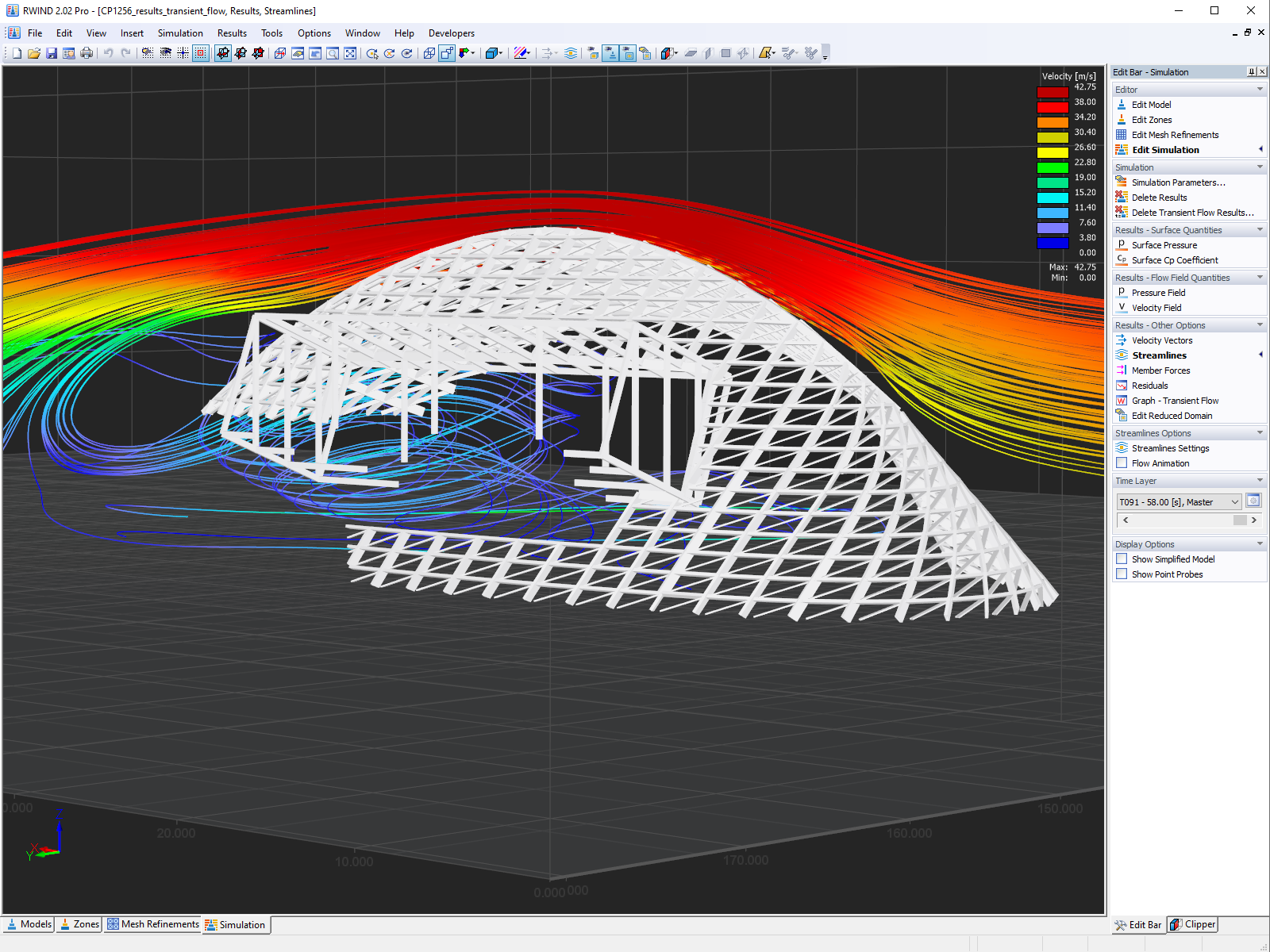This screenshot has height=952, width=1270.
Task: Close the Edit Bar panel
Action: coord(1262,72)
